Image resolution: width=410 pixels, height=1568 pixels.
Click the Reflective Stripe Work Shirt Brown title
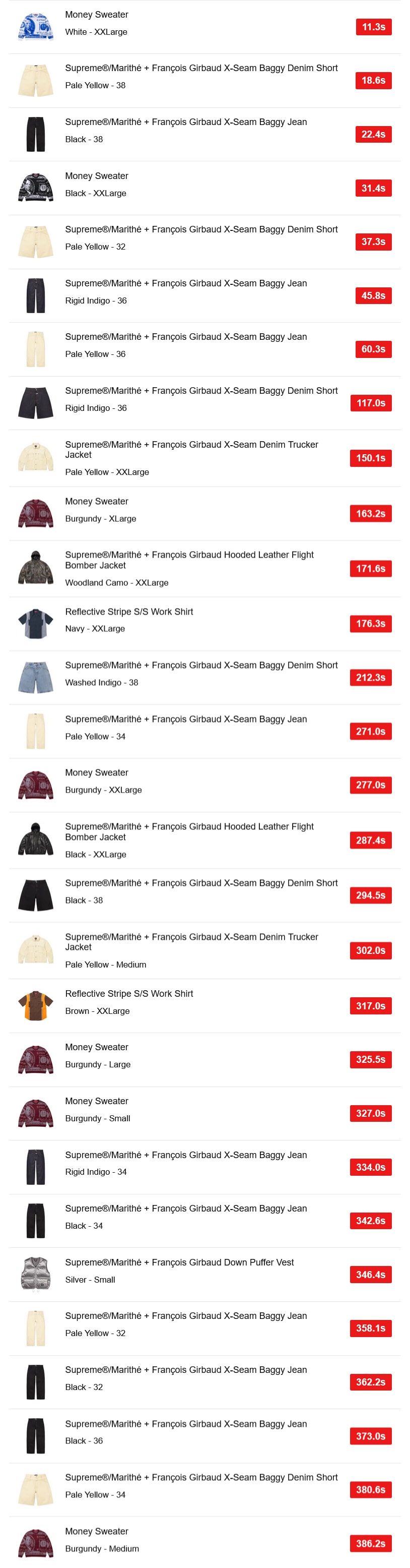tap(129, 993)
